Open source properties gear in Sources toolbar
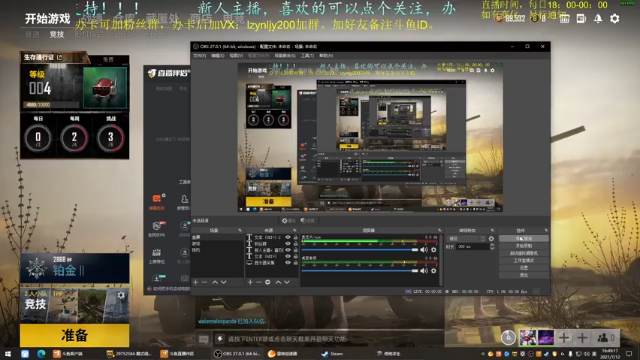The width and height of the screenshot is (640, 360). click(268, 282)
